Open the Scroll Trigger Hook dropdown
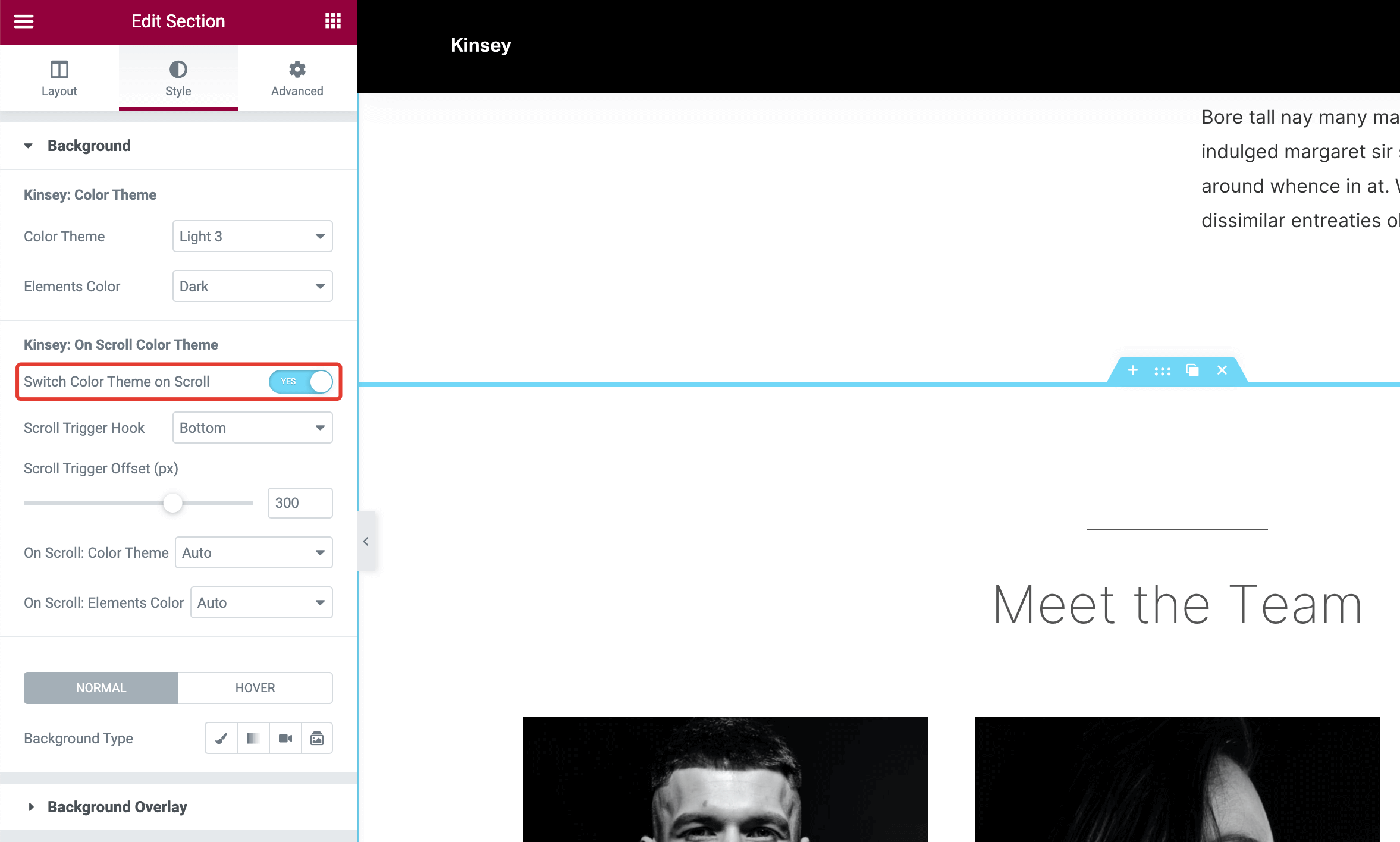Viewport: 1400px width, 842px height. tap(252, 428)
